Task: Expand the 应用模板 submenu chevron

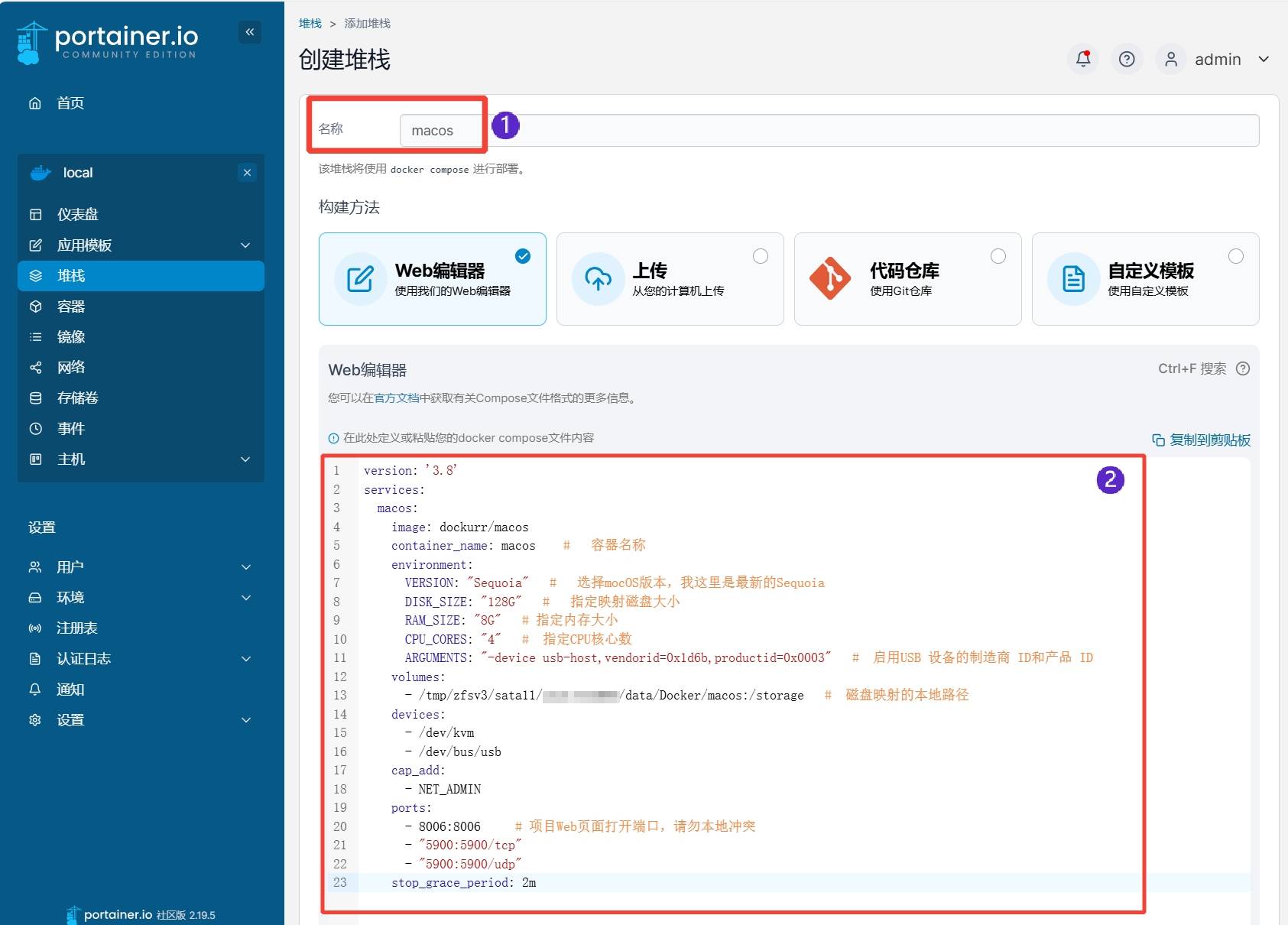Action: pyautogui.click(x=245, y=245)
